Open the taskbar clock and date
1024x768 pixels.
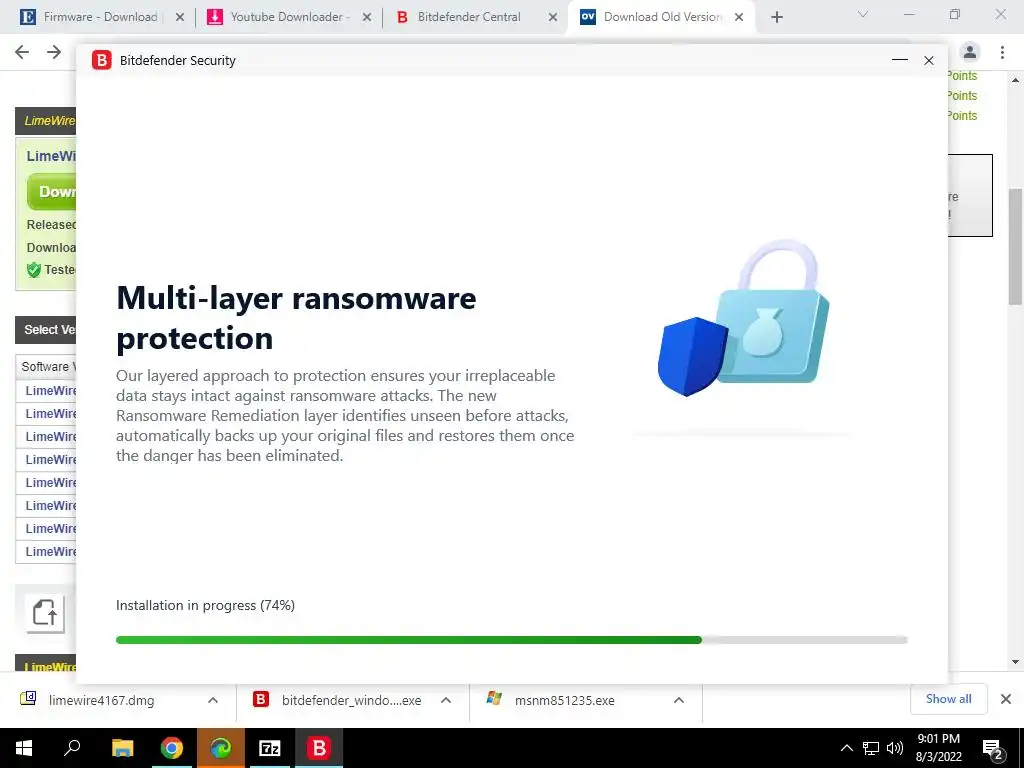tap(938, 748)
